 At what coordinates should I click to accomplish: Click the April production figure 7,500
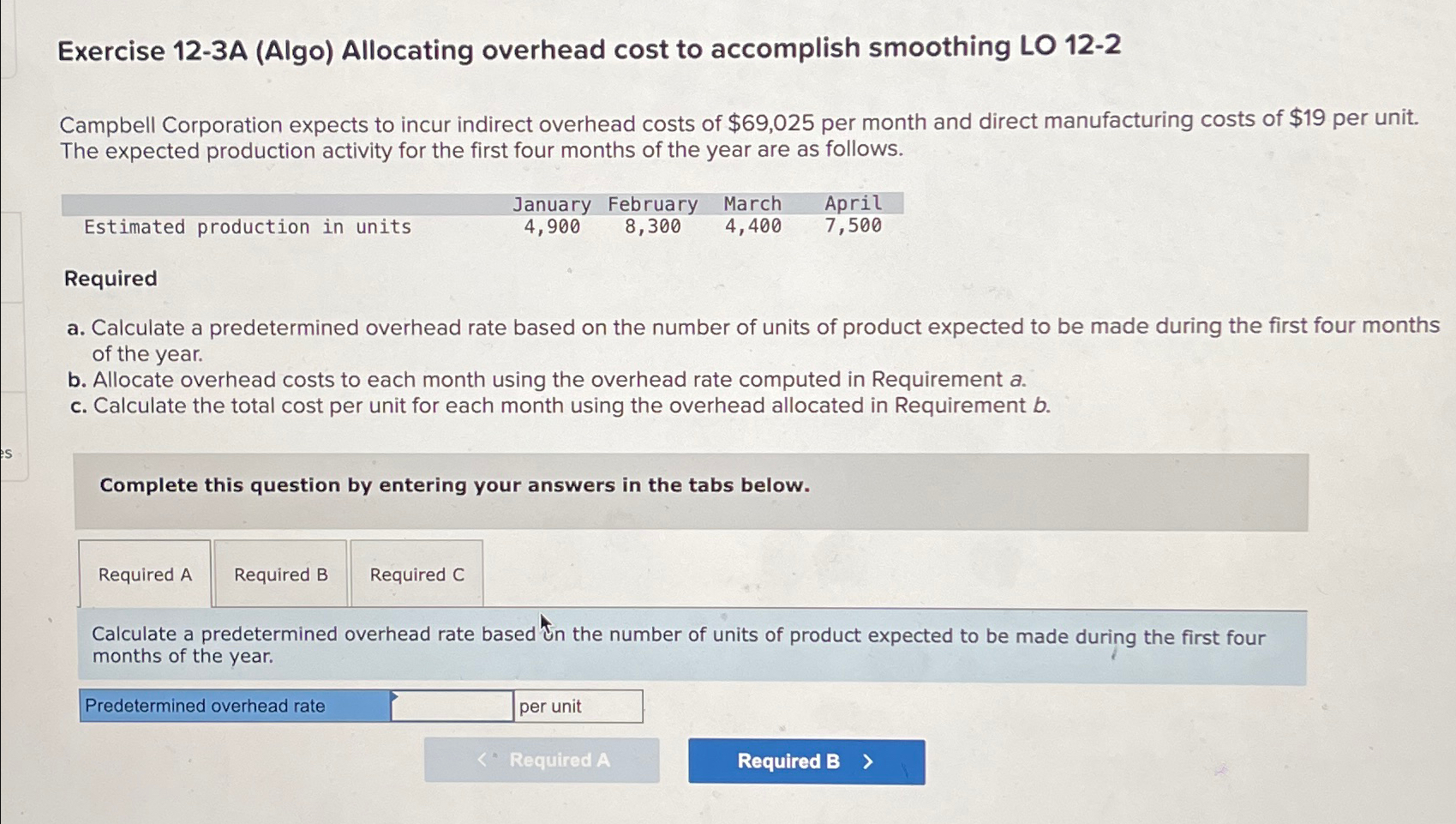click(853, 226)
